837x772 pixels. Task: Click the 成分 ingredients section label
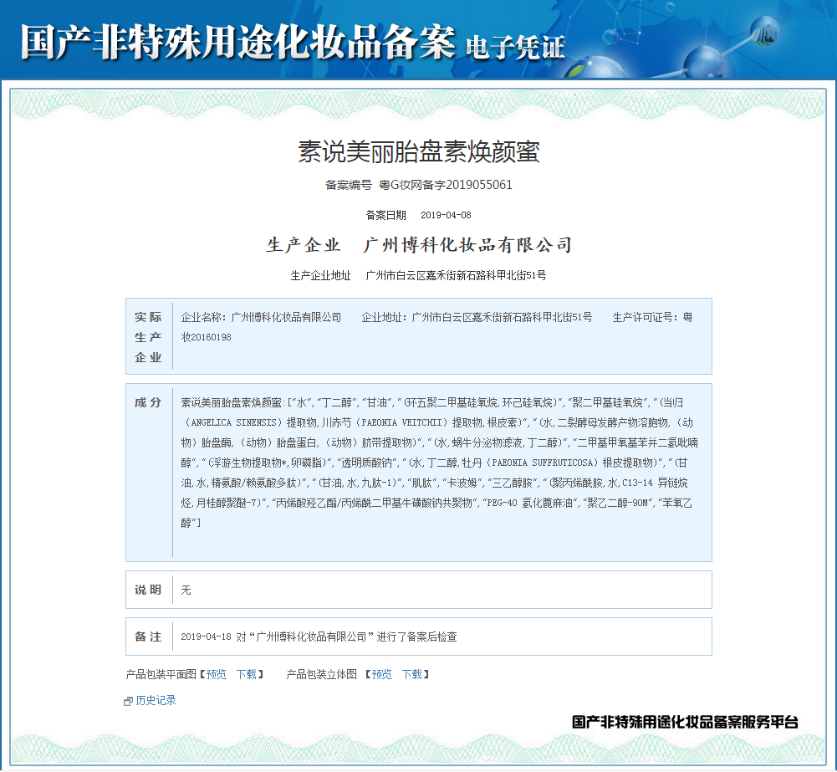point(148,402)
